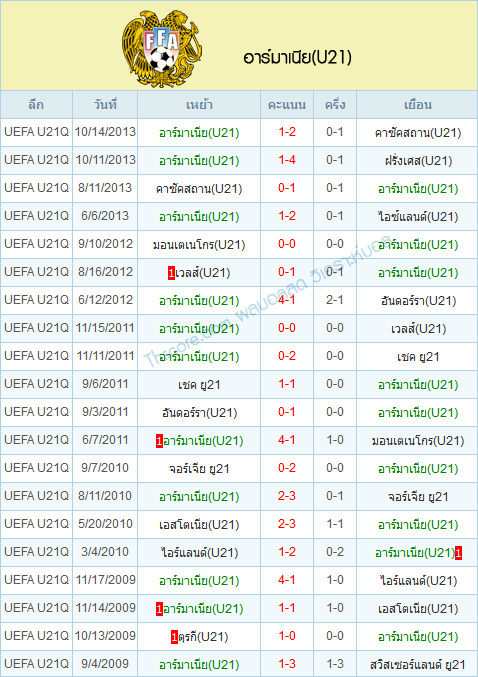
Task: Open away team ไอซ์แลนด์(U21)
Action: (418, 217)
